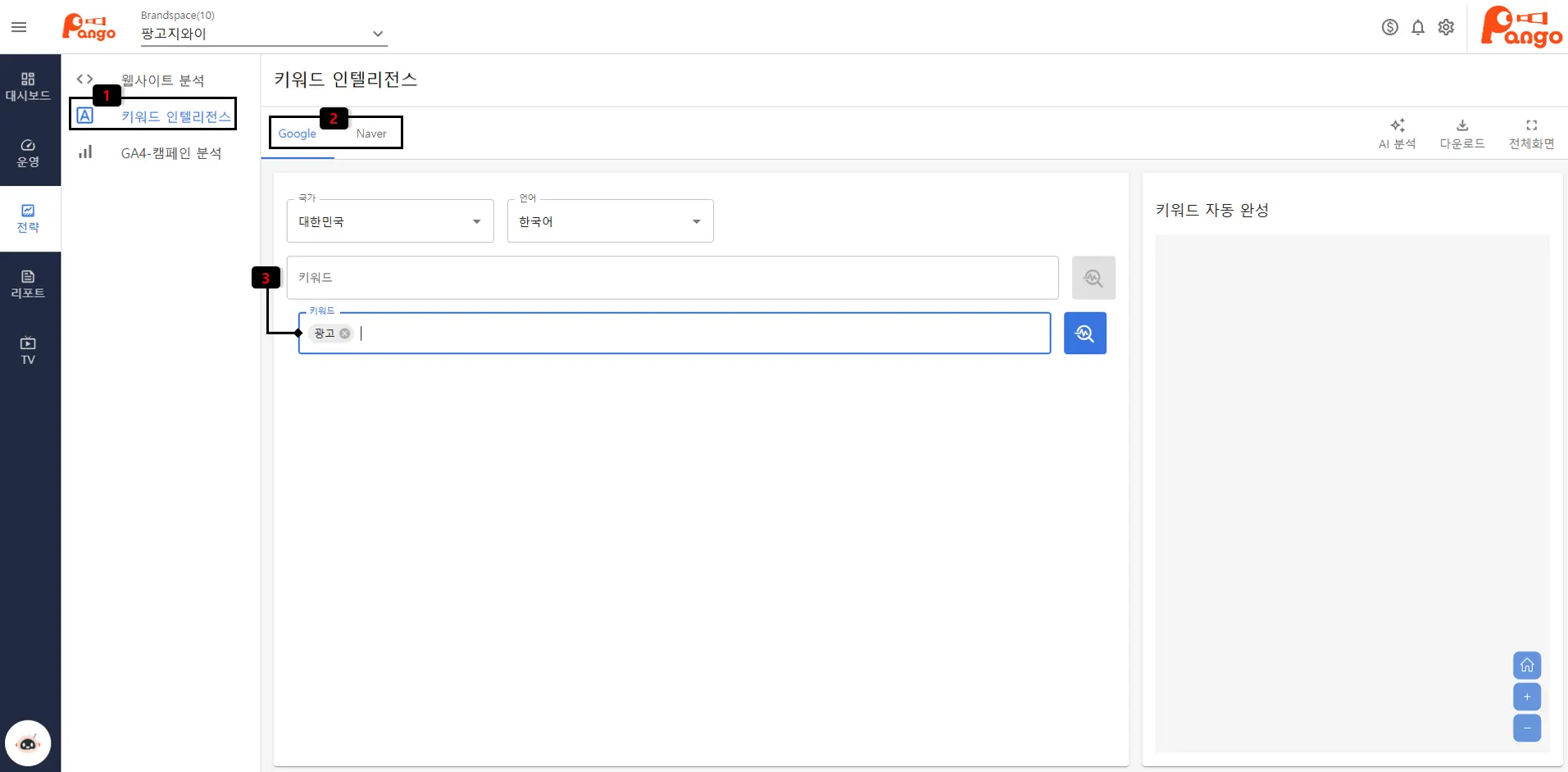Screen dimensions: 1568x772
Task: Expand the Brandspace 팡고지와이 dropdown
Action: [377, 34]
